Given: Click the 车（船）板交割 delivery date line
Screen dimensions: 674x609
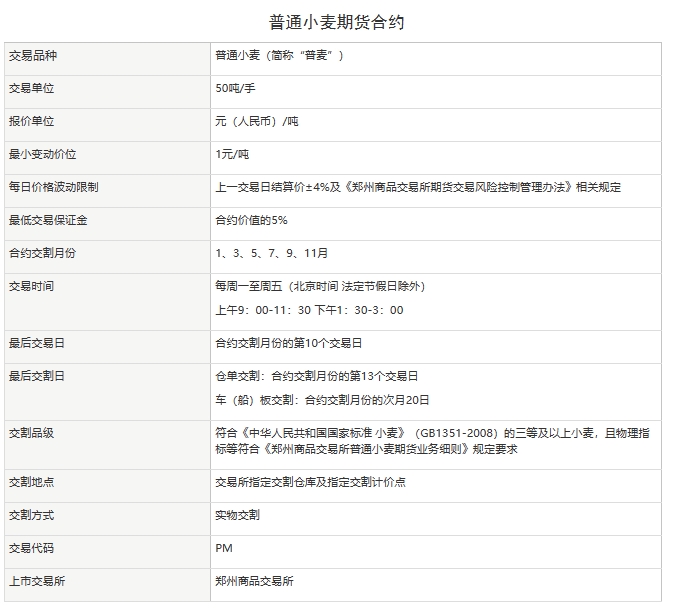Looking at the screenshot, I should click(x=322, y=400).
